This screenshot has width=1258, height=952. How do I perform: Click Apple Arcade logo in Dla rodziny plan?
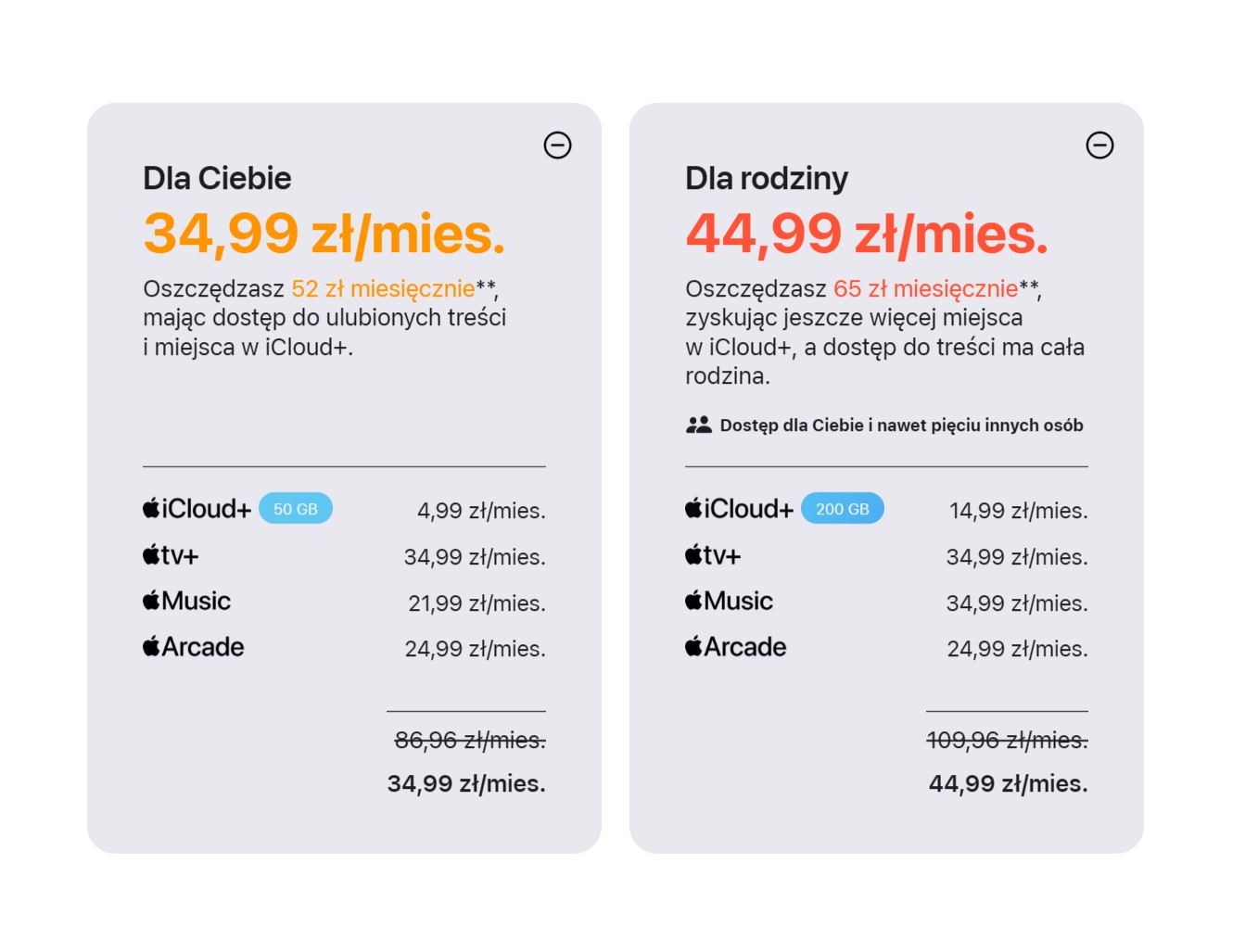pyautogui.click(x=735, y=647)
